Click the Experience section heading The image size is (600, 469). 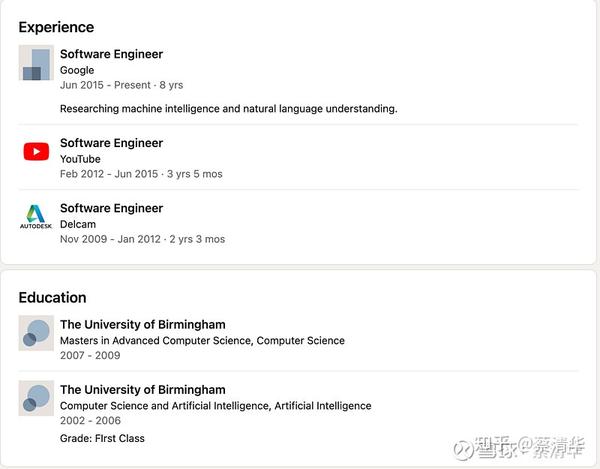(x=56, y=28)
